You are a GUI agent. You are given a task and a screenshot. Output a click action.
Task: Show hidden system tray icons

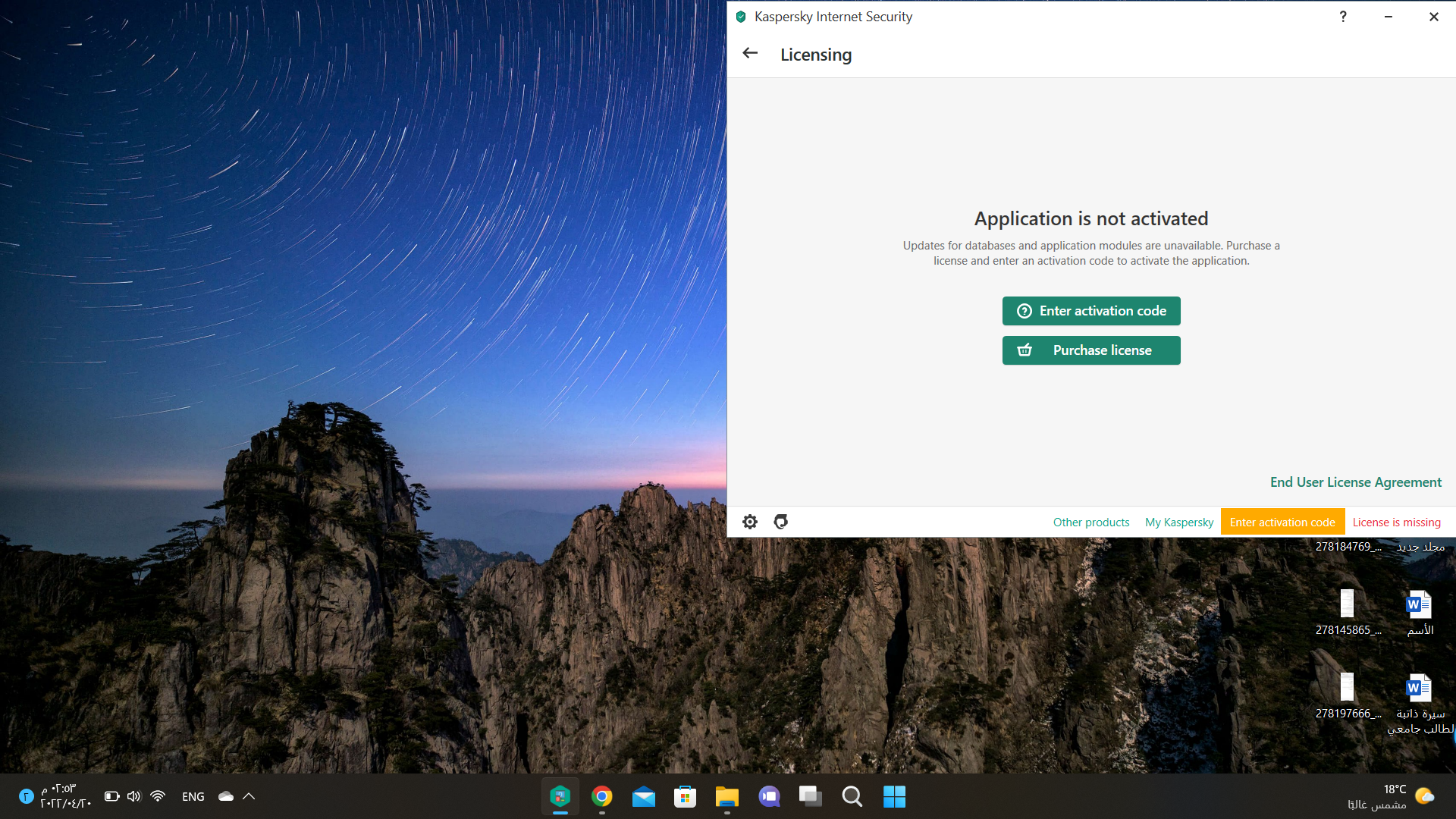click(249, 796)
